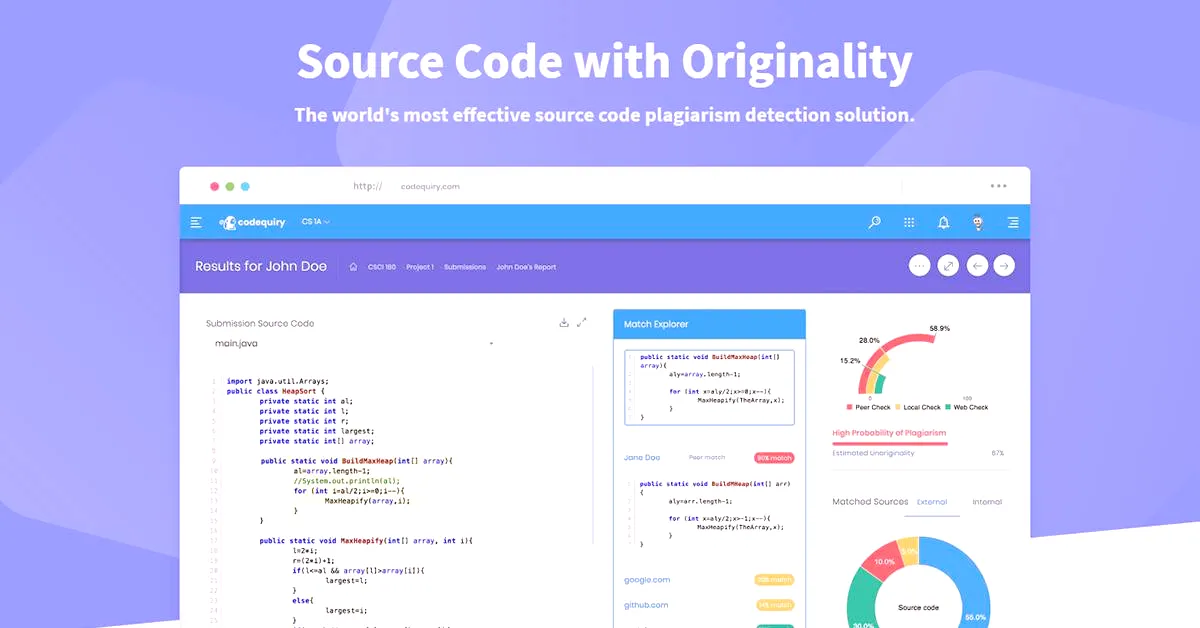Click the Match Explorer header
The image size is (1200, 628).
(x=709, y=324)
